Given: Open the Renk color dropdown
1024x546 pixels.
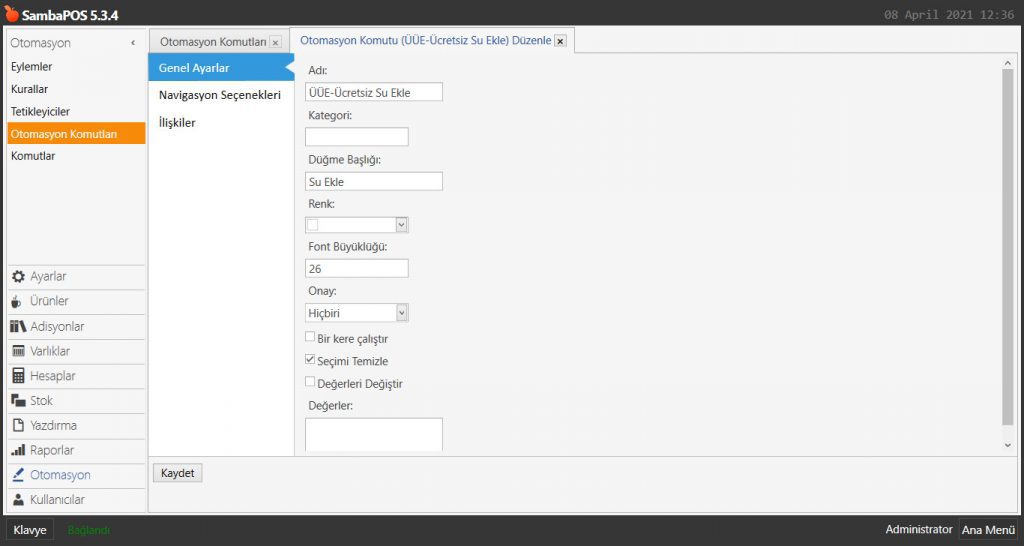Looking at the screenshot, I should [x=401, y=225].
